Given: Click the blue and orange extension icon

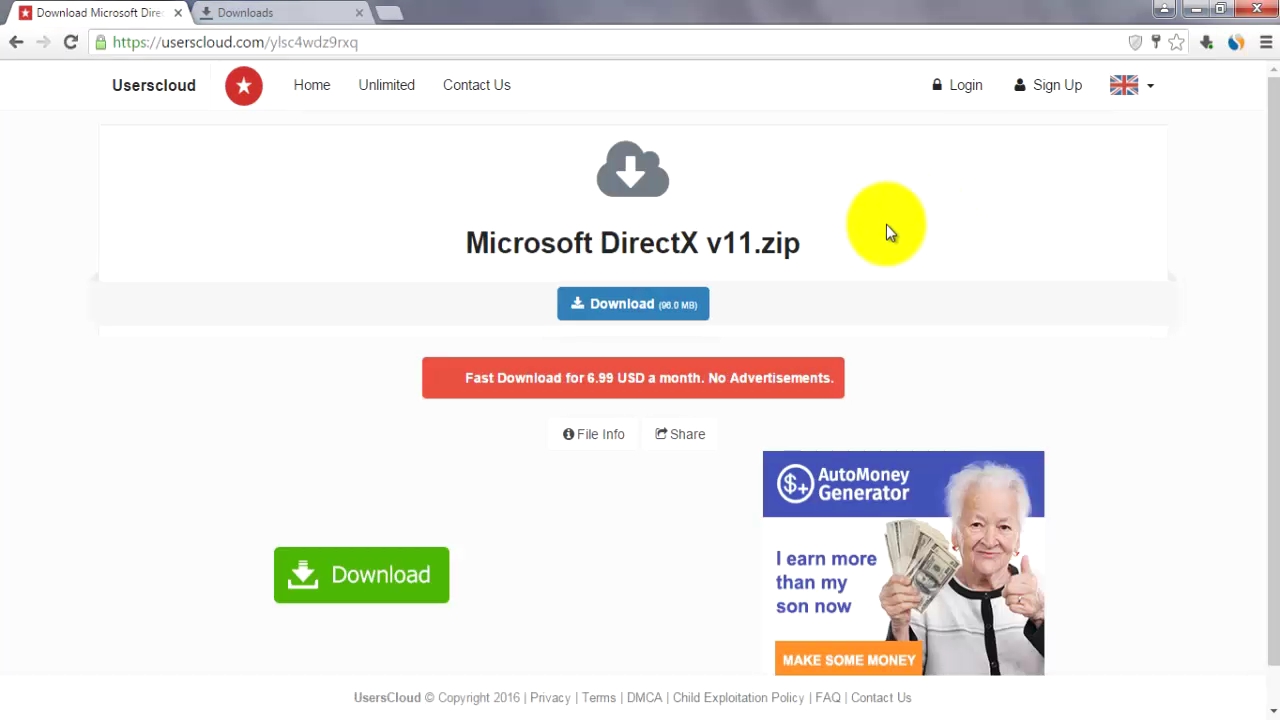Looking at the screenshot, I should coord(1237,42).
